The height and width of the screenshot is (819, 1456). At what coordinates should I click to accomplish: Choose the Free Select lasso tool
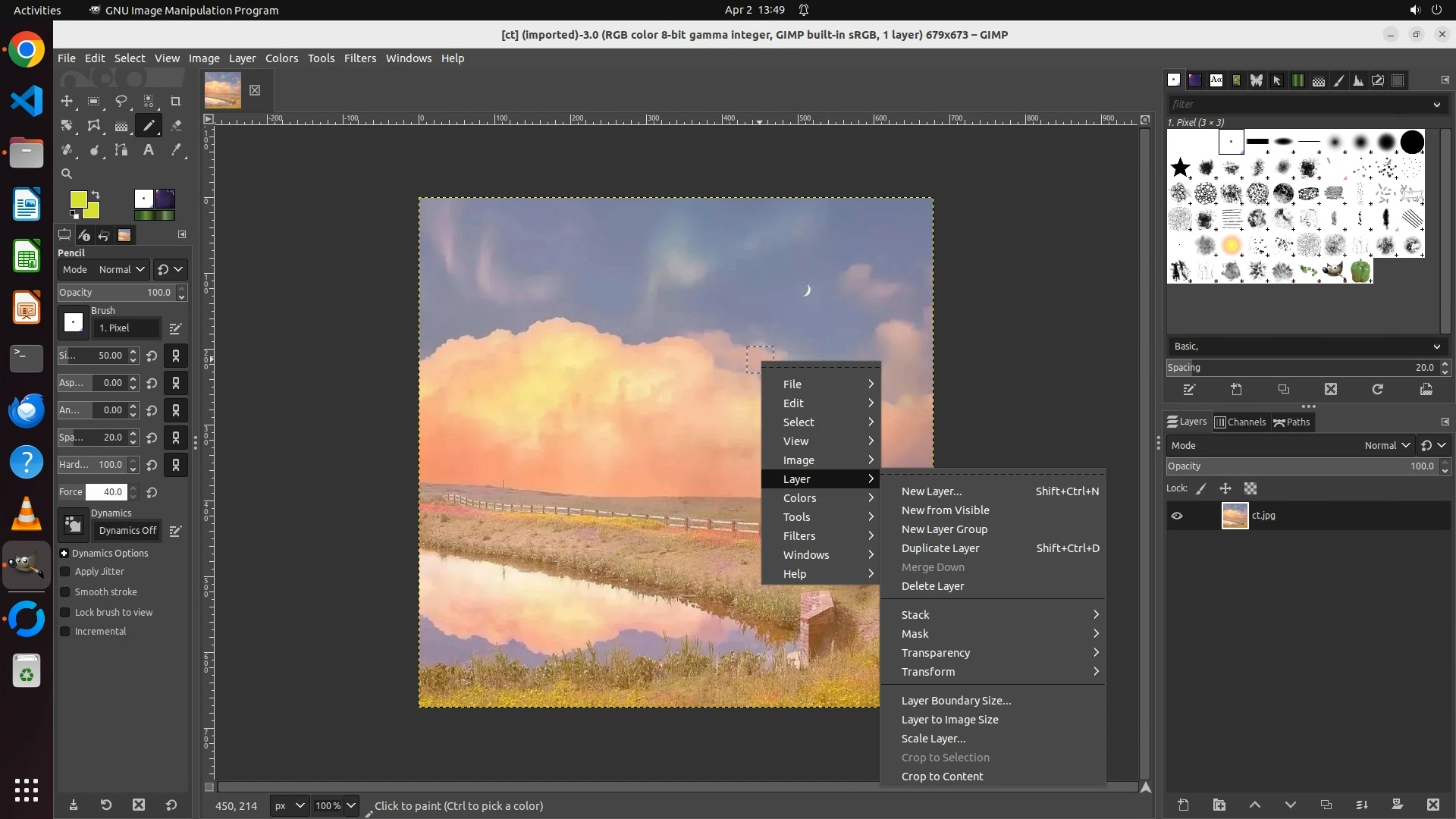pos(121,101)
